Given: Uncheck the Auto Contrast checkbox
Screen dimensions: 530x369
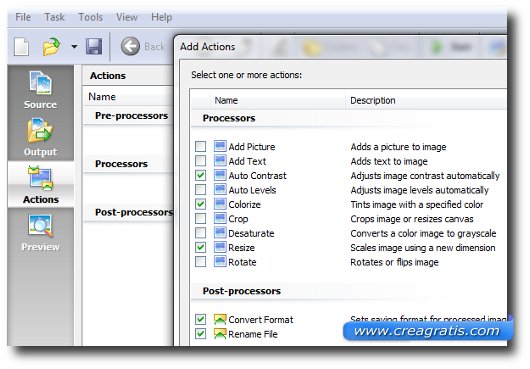Looking at the screenshot, I should click(x=200, y=175).
